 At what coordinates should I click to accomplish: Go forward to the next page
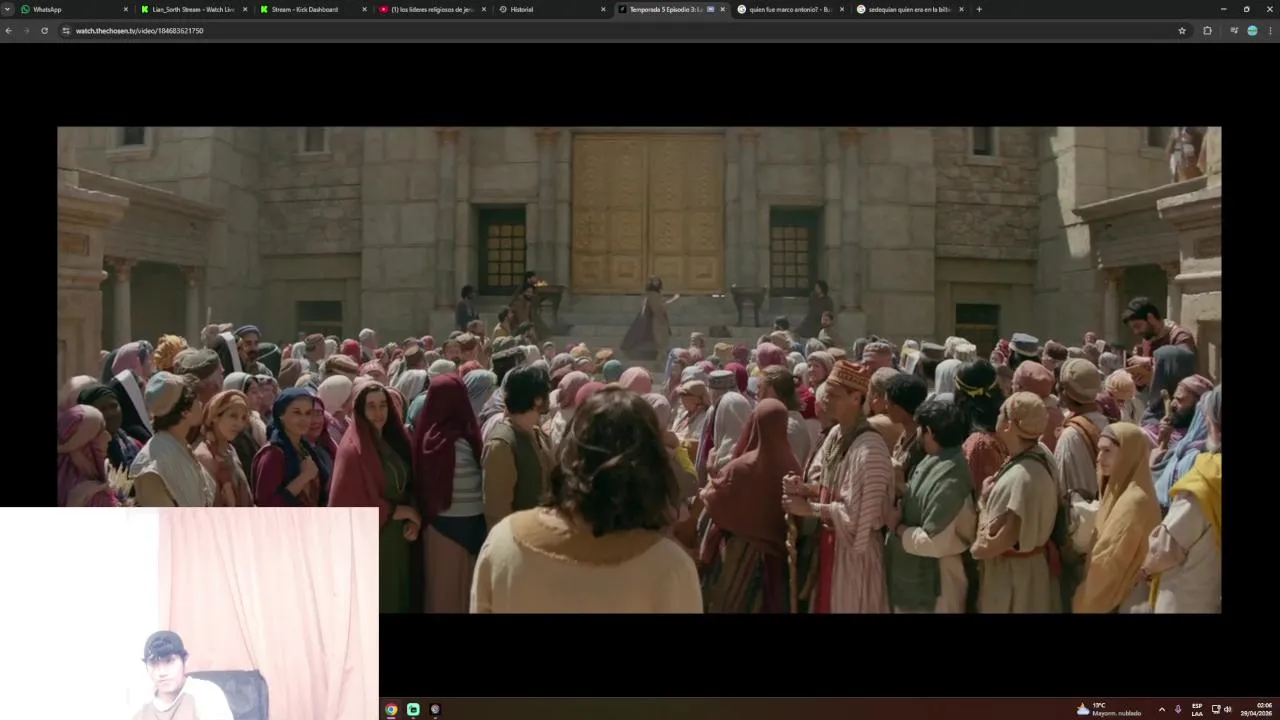click(x=26, y=31)
